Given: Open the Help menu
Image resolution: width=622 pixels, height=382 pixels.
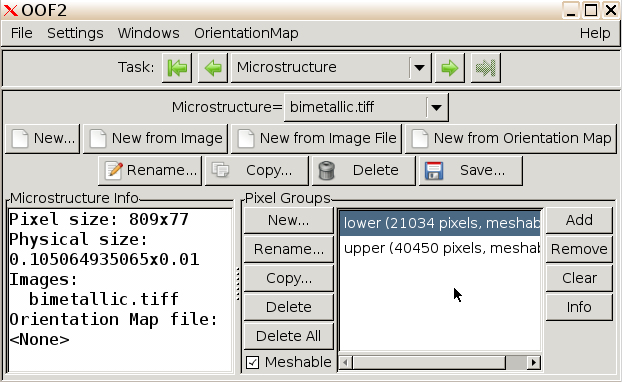Looking at the screenshot, I should [595, 33].
